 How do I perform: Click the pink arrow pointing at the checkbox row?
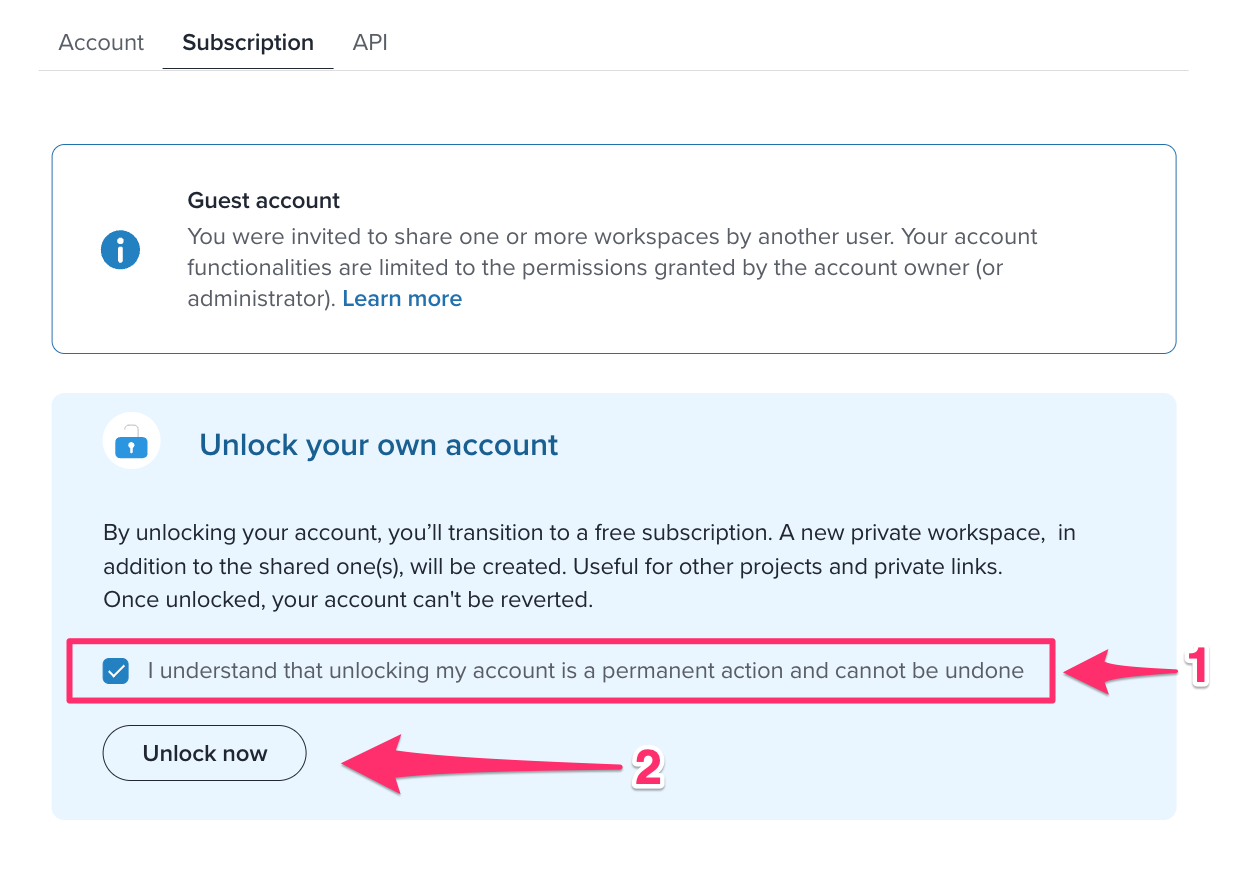[x=1118, y=671]
